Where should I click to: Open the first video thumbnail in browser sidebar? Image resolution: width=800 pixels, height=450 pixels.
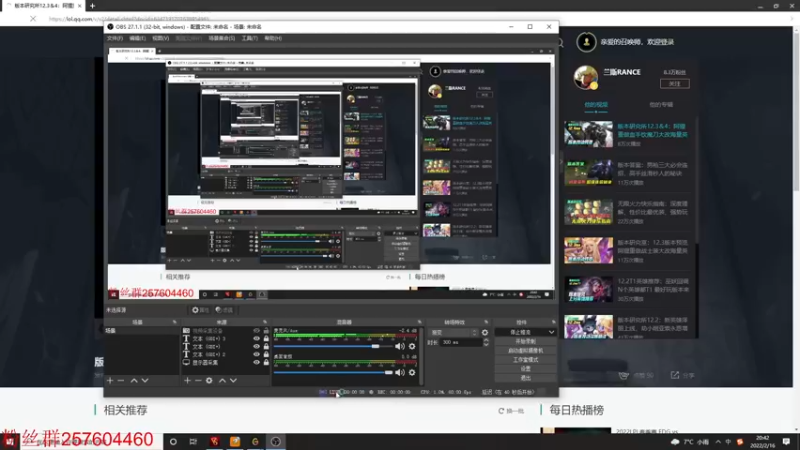[588, 134]
